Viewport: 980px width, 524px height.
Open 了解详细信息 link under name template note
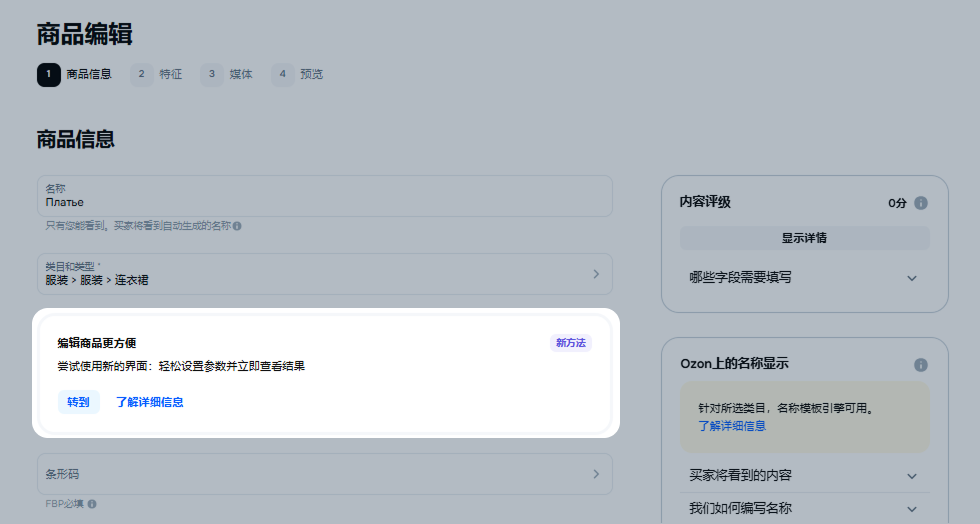[x=732, y=426]
